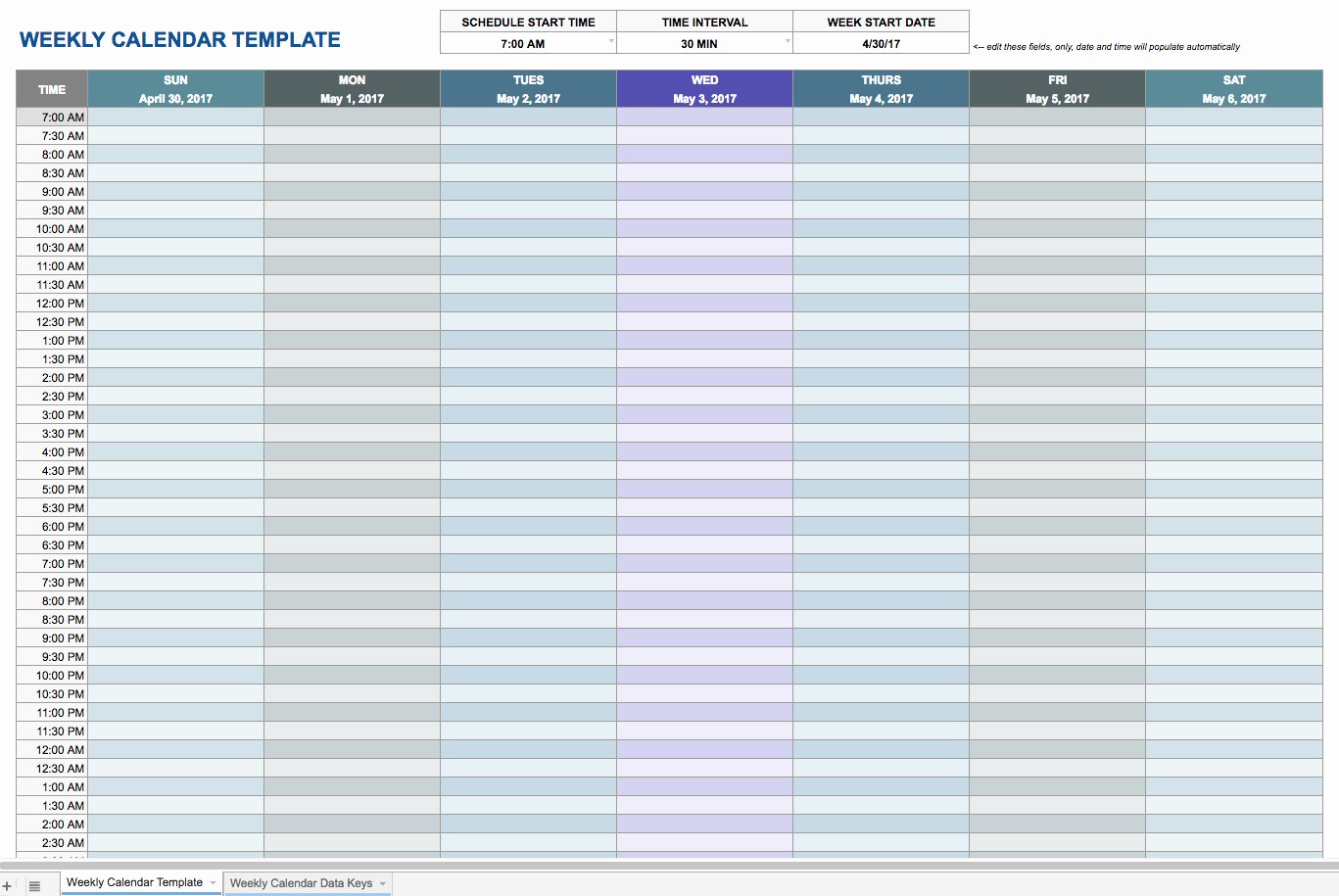Click the 2:30 AM time row label
This screenshot has width=1339, height=896.
52,843
